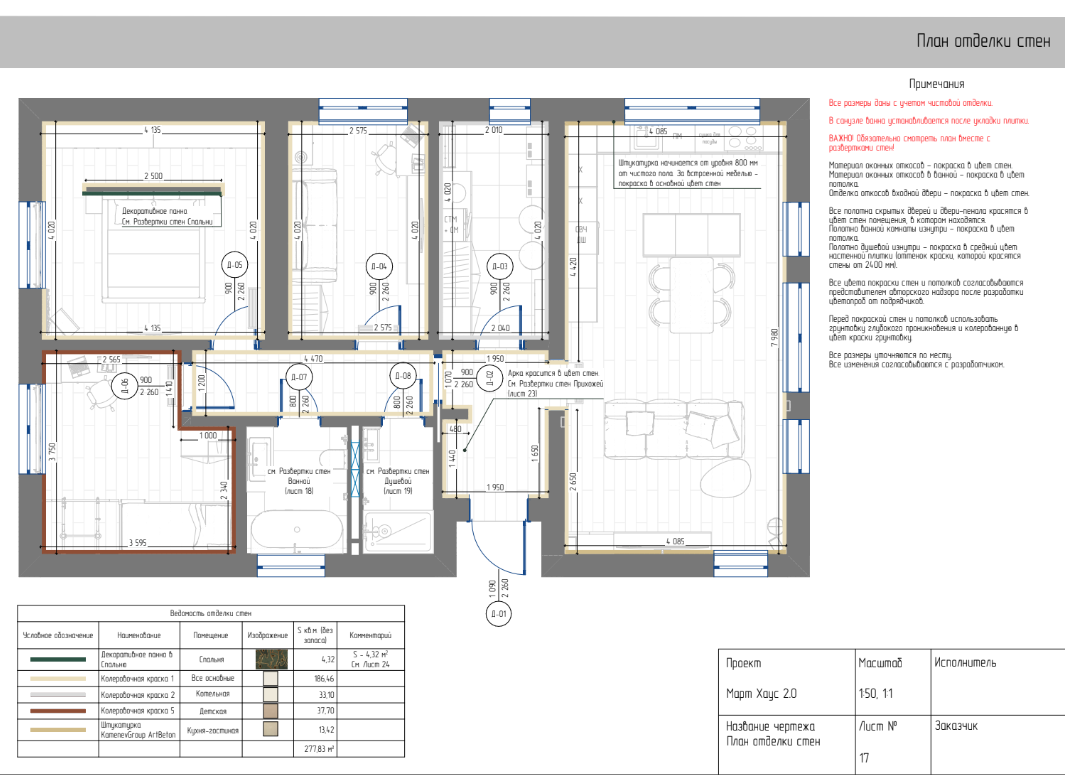This screenshot has height=775, width=1065.
Task: Click the dark green legend line for Декоративное панно
Action: point(58,659)
